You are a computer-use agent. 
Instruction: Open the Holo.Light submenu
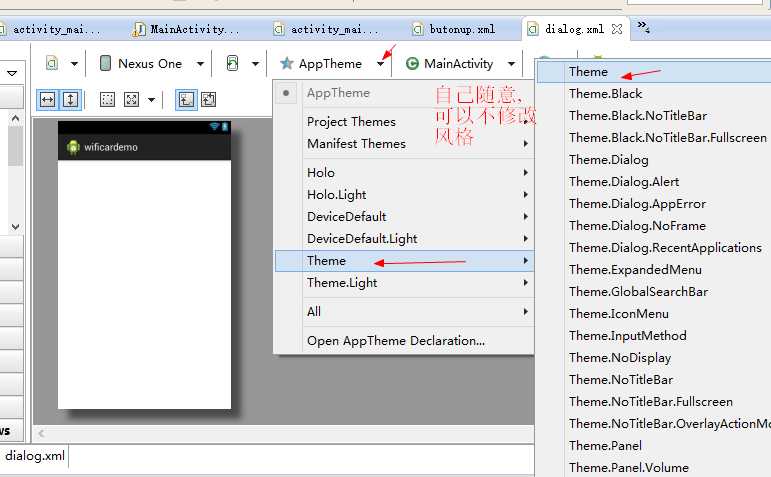click(404, 195)
